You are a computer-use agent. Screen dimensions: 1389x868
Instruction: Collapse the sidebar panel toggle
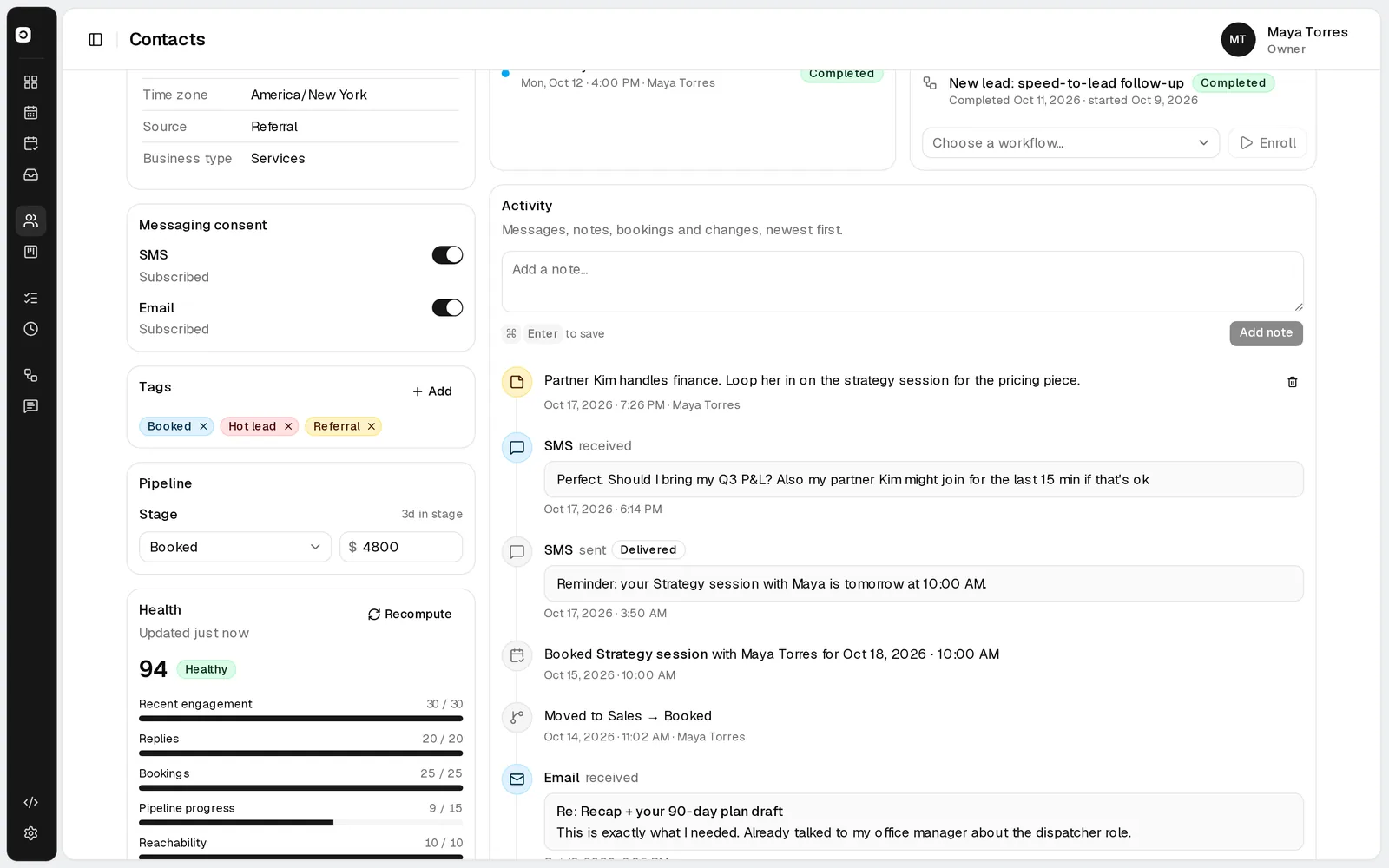pos(95,39)
